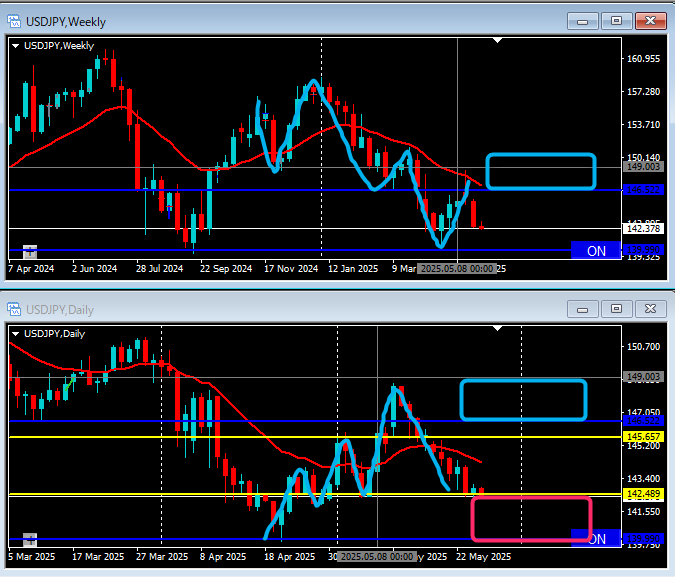The width and height of the screenshot is (675, 577).
Task: Click the 7 Apr 2024 date on Weekly axis
Action: point(31,269)
